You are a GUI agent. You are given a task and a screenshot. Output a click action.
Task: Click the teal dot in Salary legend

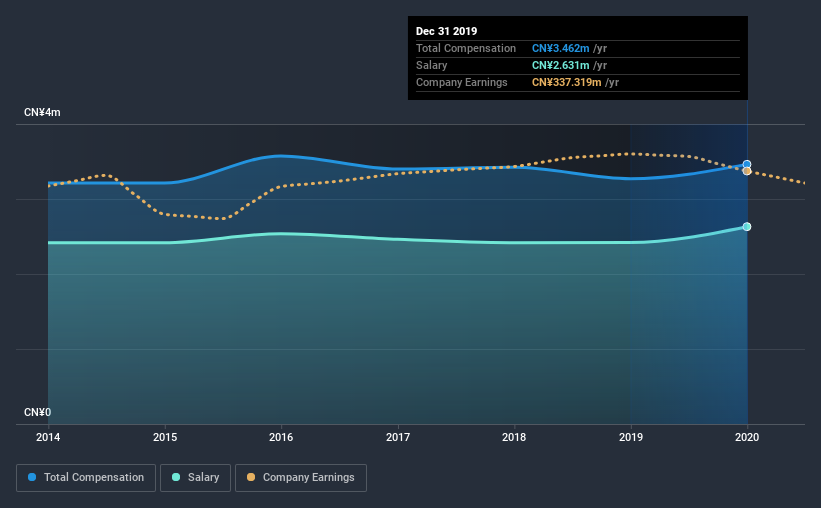coord(176,477)
